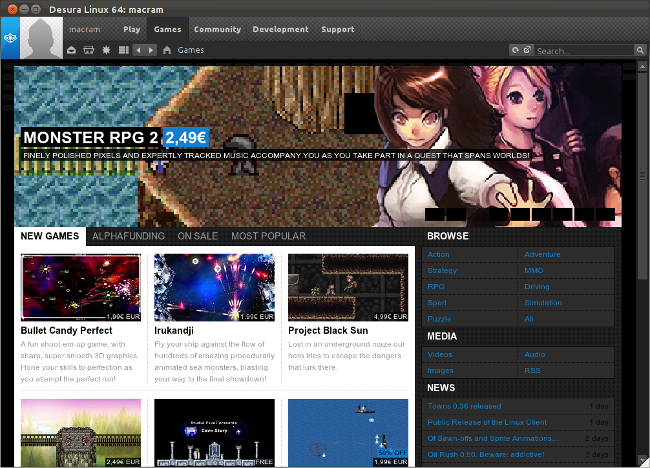The image size is (650, 468).
Task: Switch to the ON SALE tab
Action: pyautogui.click(x=197, y=236)
